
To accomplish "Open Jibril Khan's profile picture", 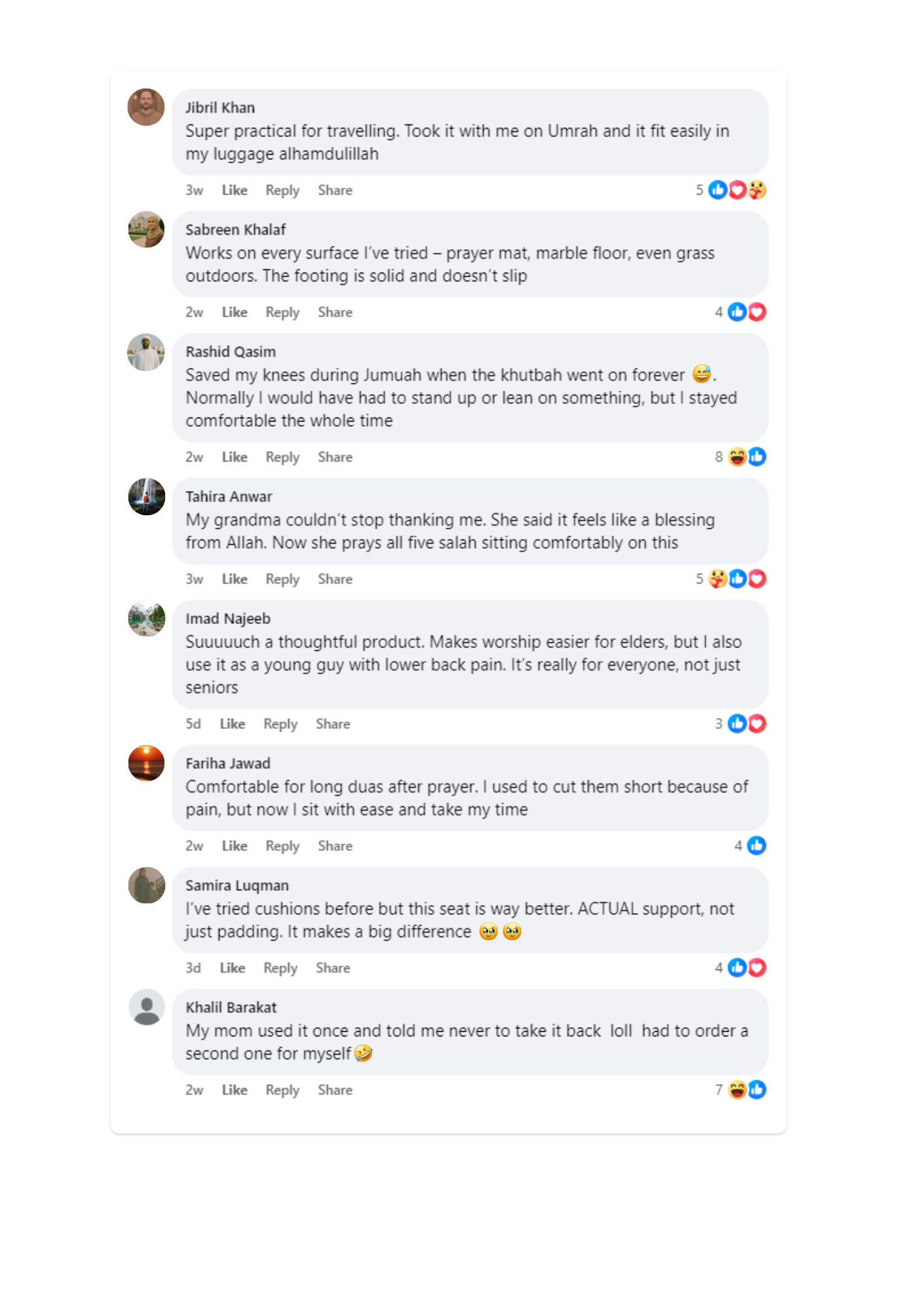I will pyautogui.click(x=146, y=108).
